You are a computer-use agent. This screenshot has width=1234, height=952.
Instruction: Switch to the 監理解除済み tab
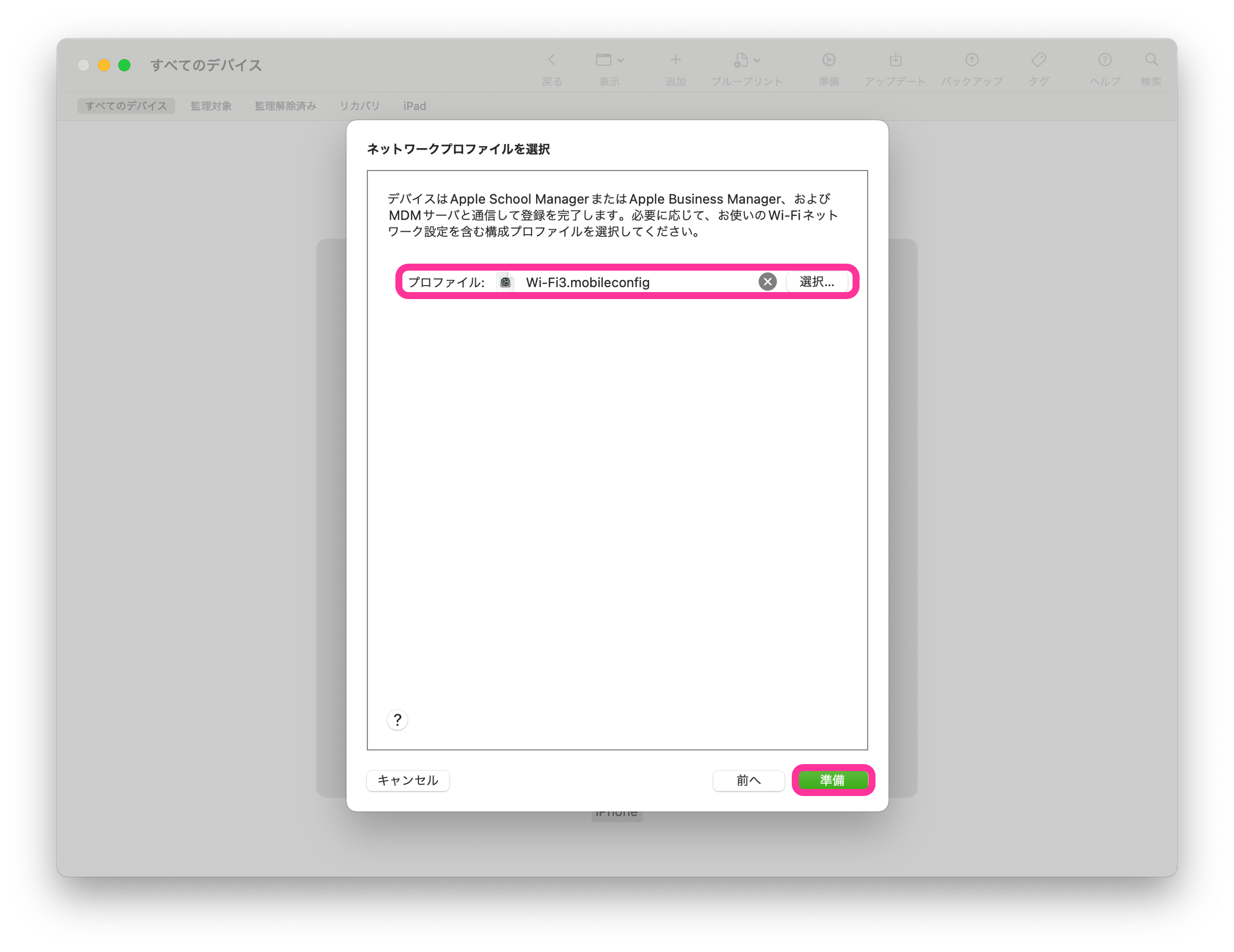pyautogui.click(x=285, y=106)
